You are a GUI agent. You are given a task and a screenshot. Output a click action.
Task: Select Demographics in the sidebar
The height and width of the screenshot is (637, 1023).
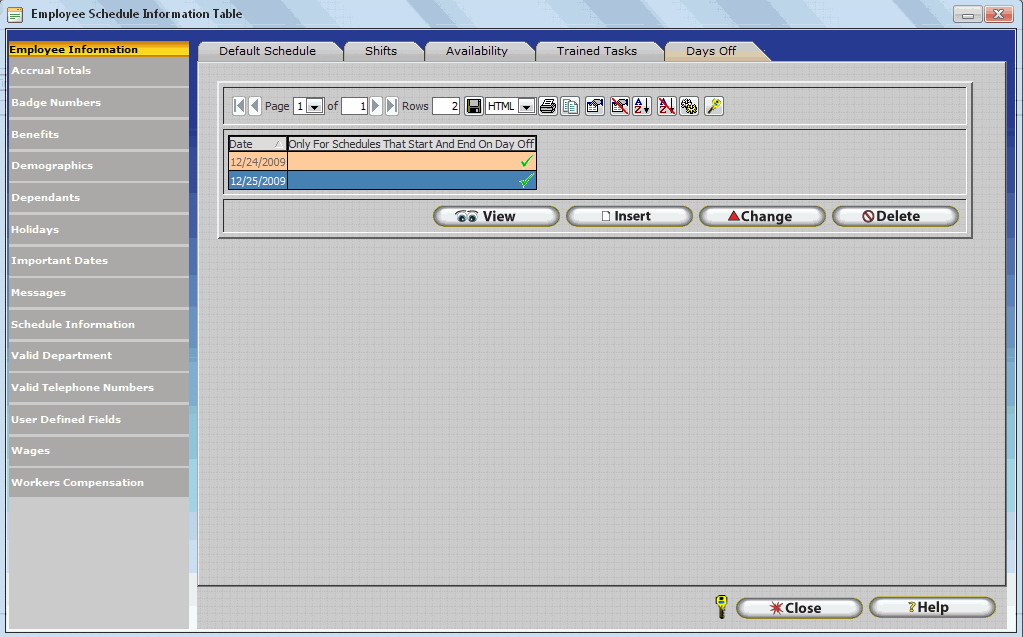click(x=99, y=166)
